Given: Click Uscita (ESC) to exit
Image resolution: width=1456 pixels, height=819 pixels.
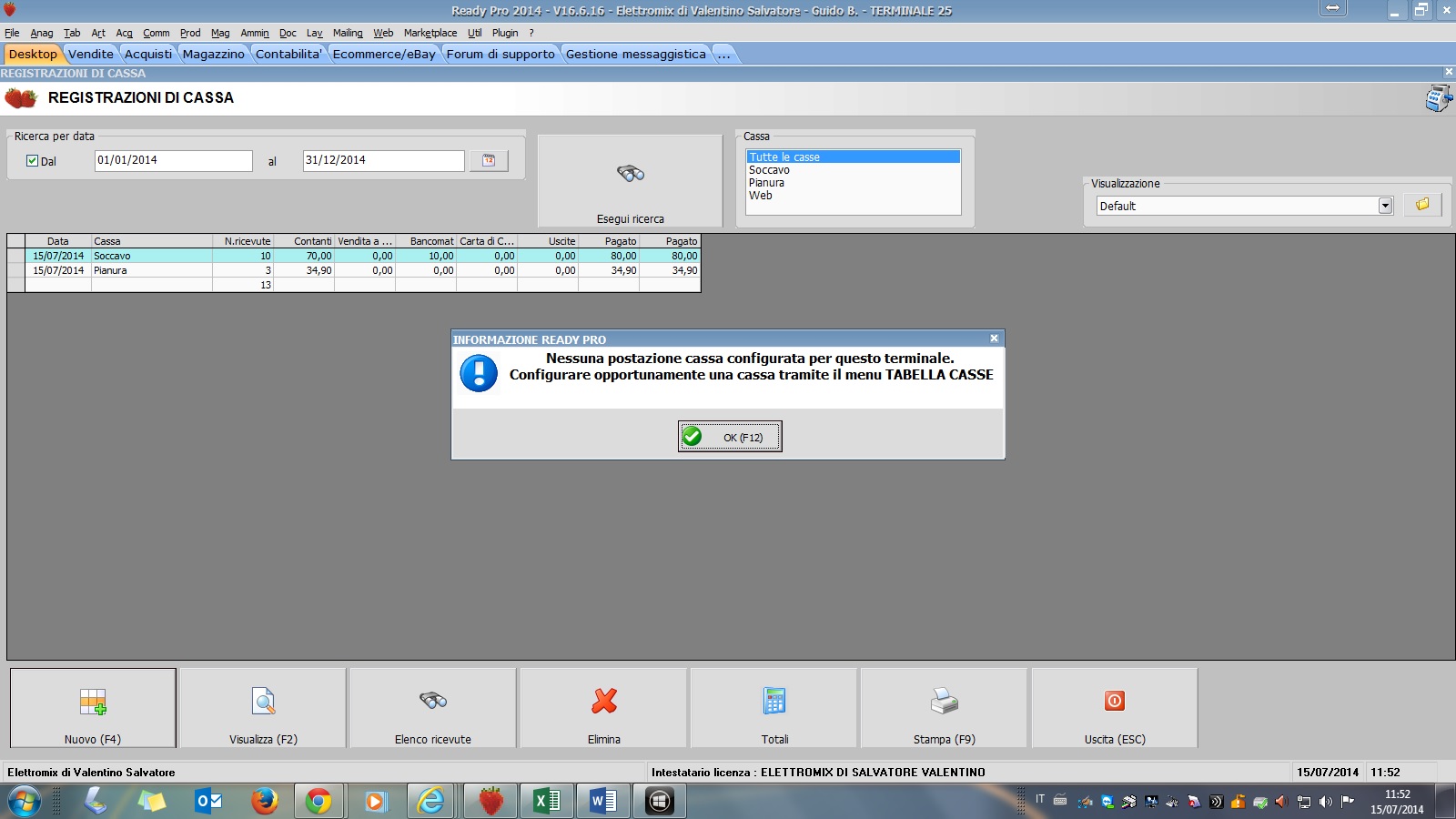Looking at the screenshot, I should (x=1115, y=708).
